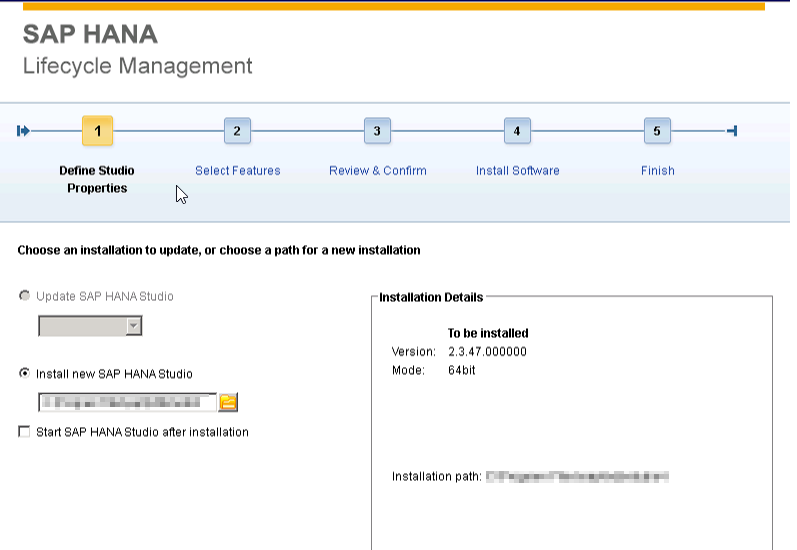Enable Start SAP HANA Studio after installation
This screenshot has width=797, height=550.
point(24,432)
